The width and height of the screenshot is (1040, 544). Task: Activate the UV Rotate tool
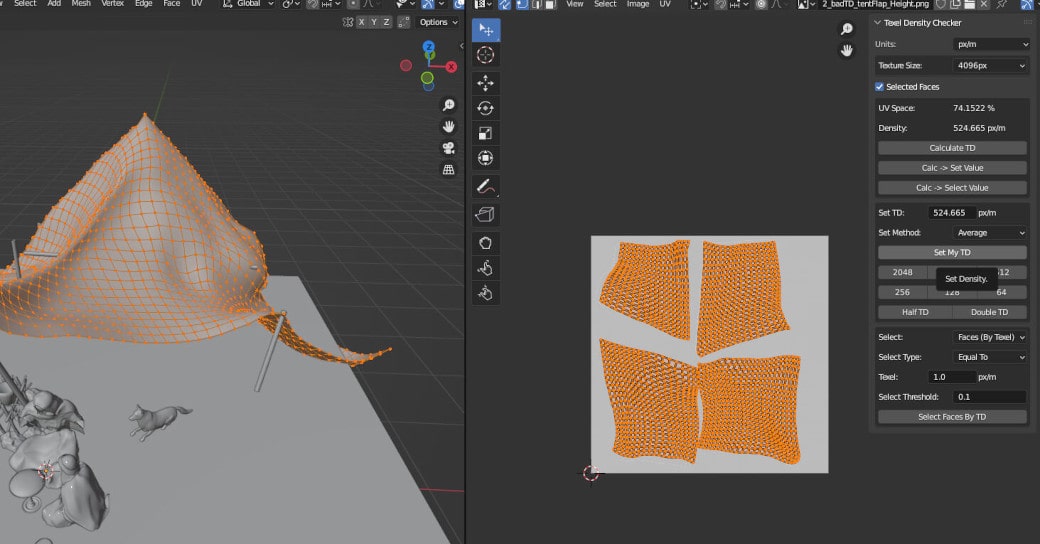[486, 107]
